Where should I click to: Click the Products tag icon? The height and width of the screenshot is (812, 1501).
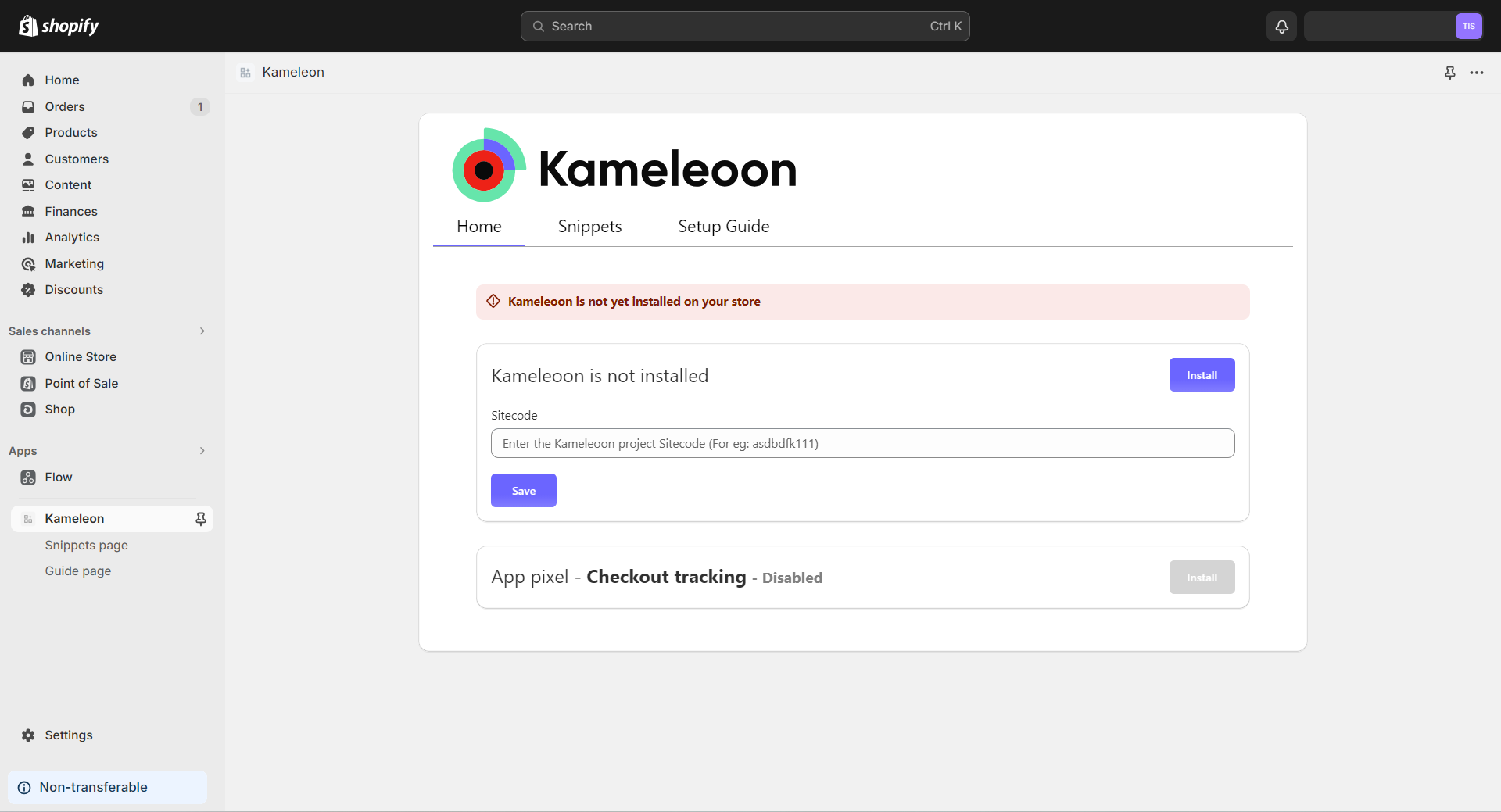(28, 133)
